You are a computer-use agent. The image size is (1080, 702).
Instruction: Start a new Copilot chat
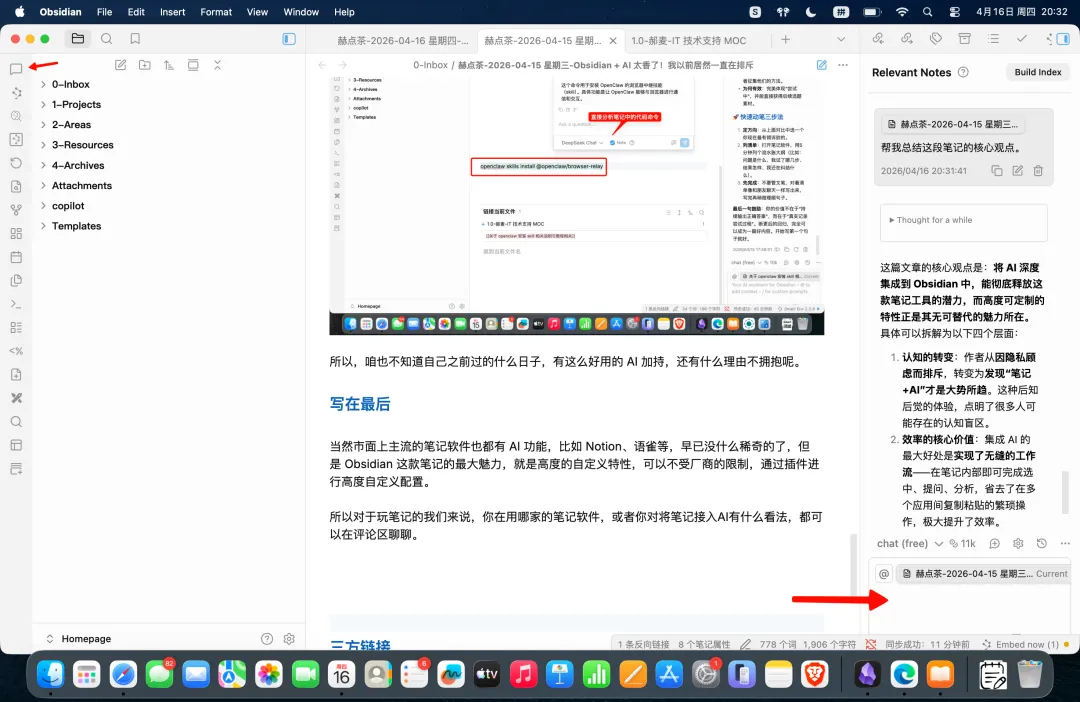click(995, 544)
